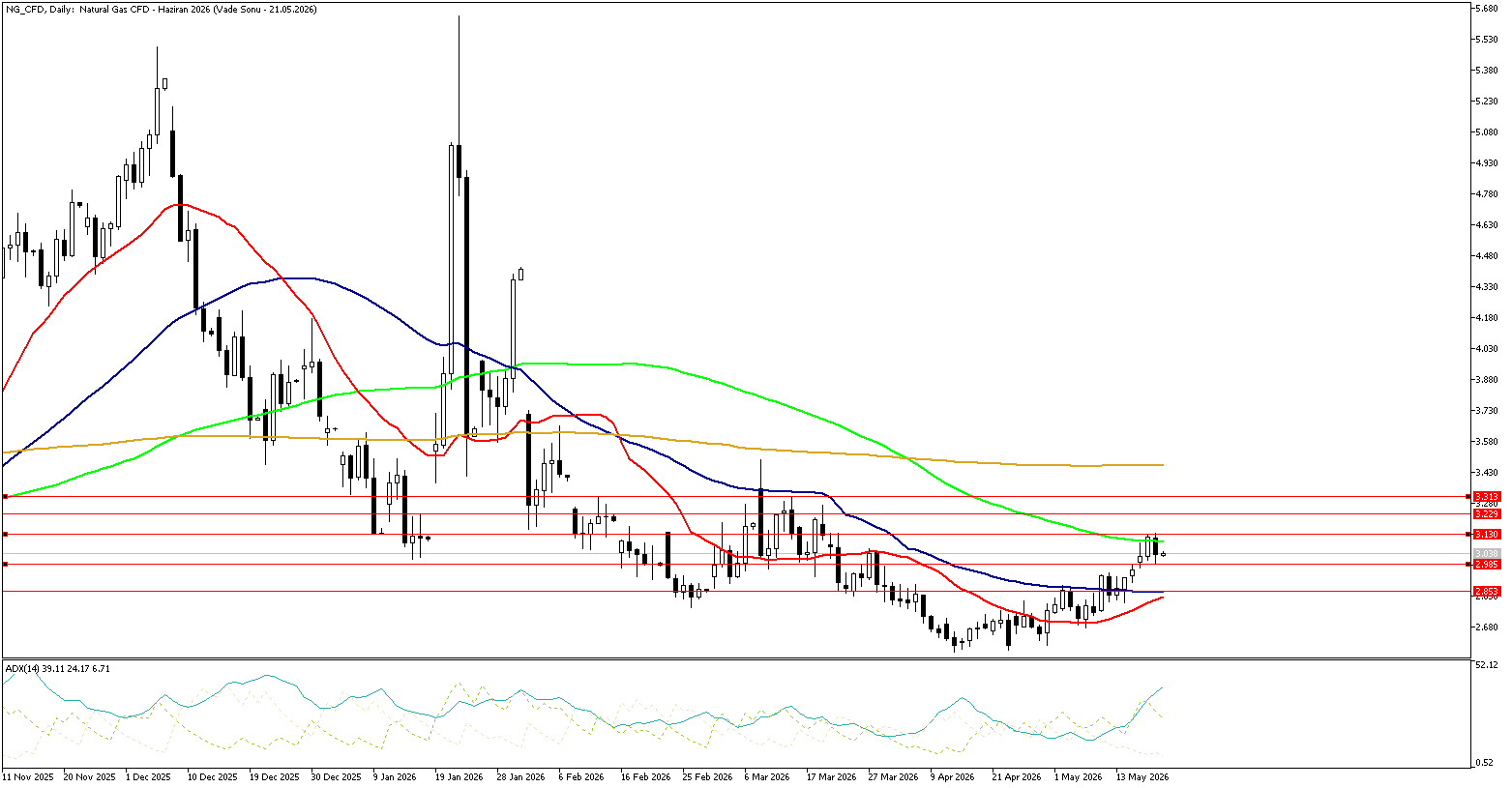This screenshot has width=1512, height=788.
Task: Click the 5.080 price axis label
Action: point(1487,132)
